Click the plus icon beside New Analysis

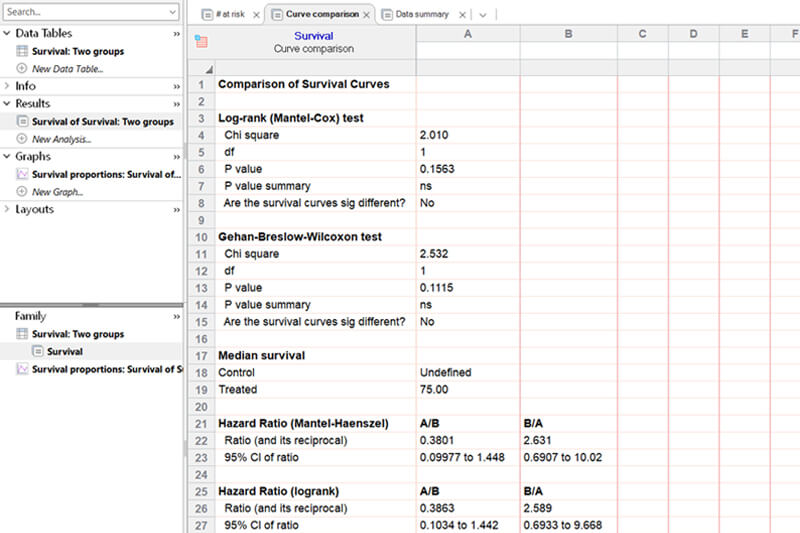coord(22,139)
